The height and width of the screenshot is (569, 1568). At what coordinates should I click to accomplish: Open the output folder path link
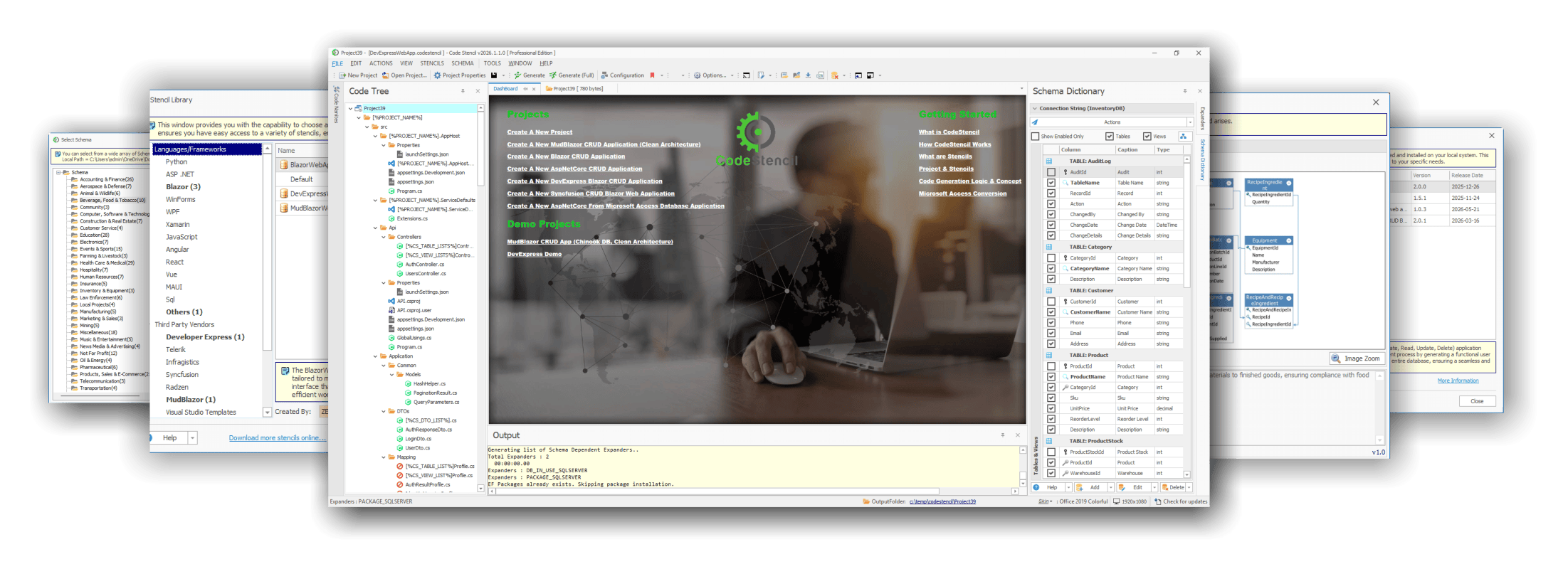[x=942, y=502]
